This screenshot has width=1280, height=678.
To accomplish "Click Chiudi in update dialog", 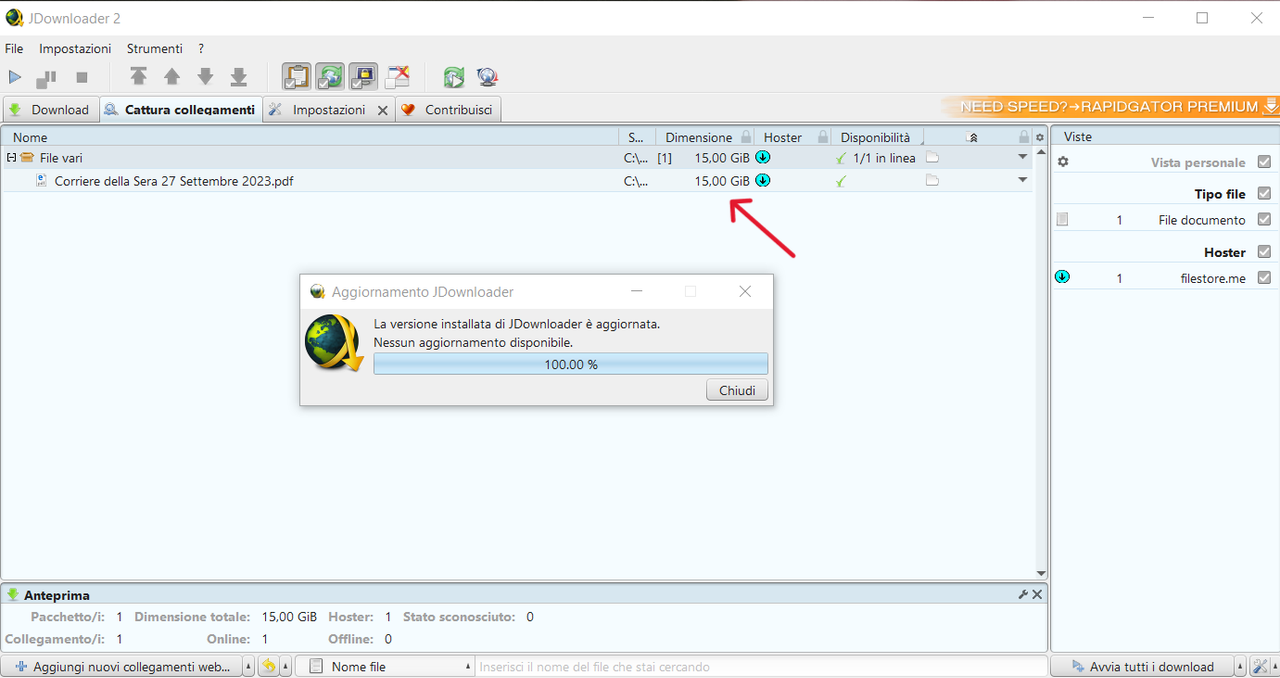I will [737, 390].
